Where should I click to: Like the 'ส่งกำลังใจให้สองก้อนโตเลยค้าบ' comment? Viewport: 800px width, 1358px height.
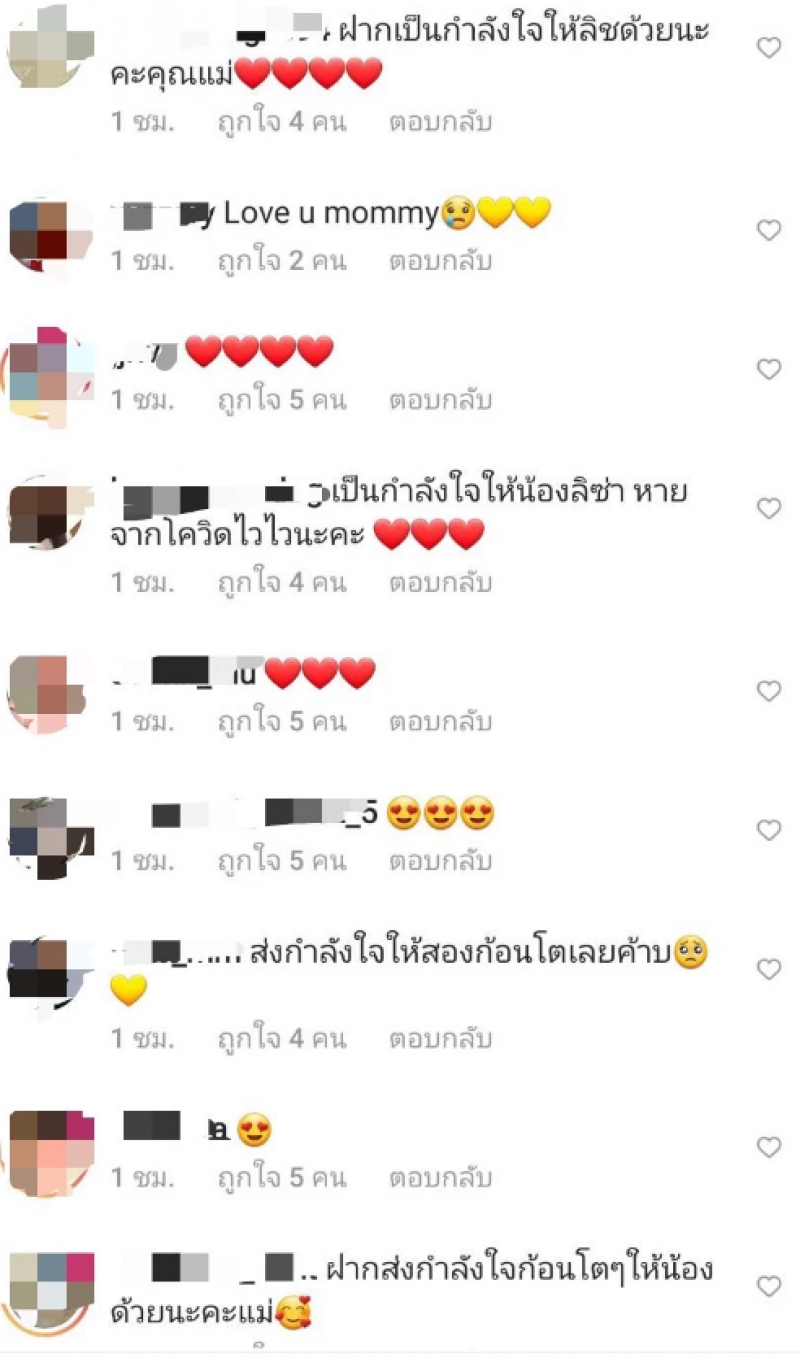tap(768, 969)
